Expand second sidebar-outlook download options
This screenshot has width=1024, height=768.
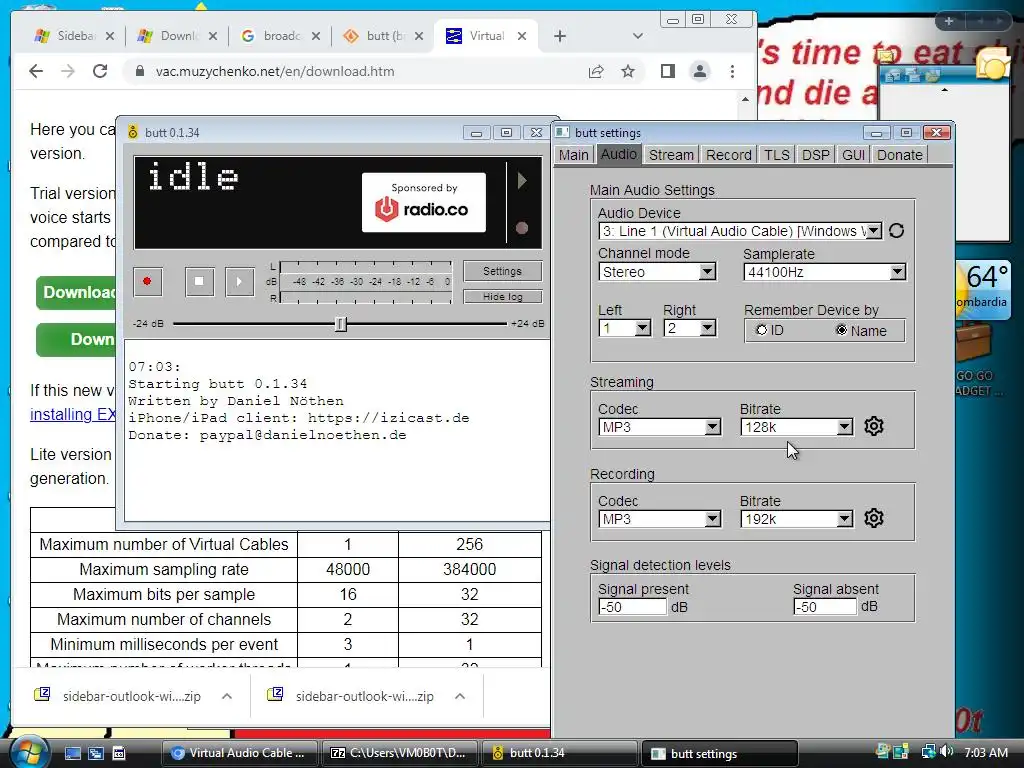pyautogui.click(x=460, y=696)
